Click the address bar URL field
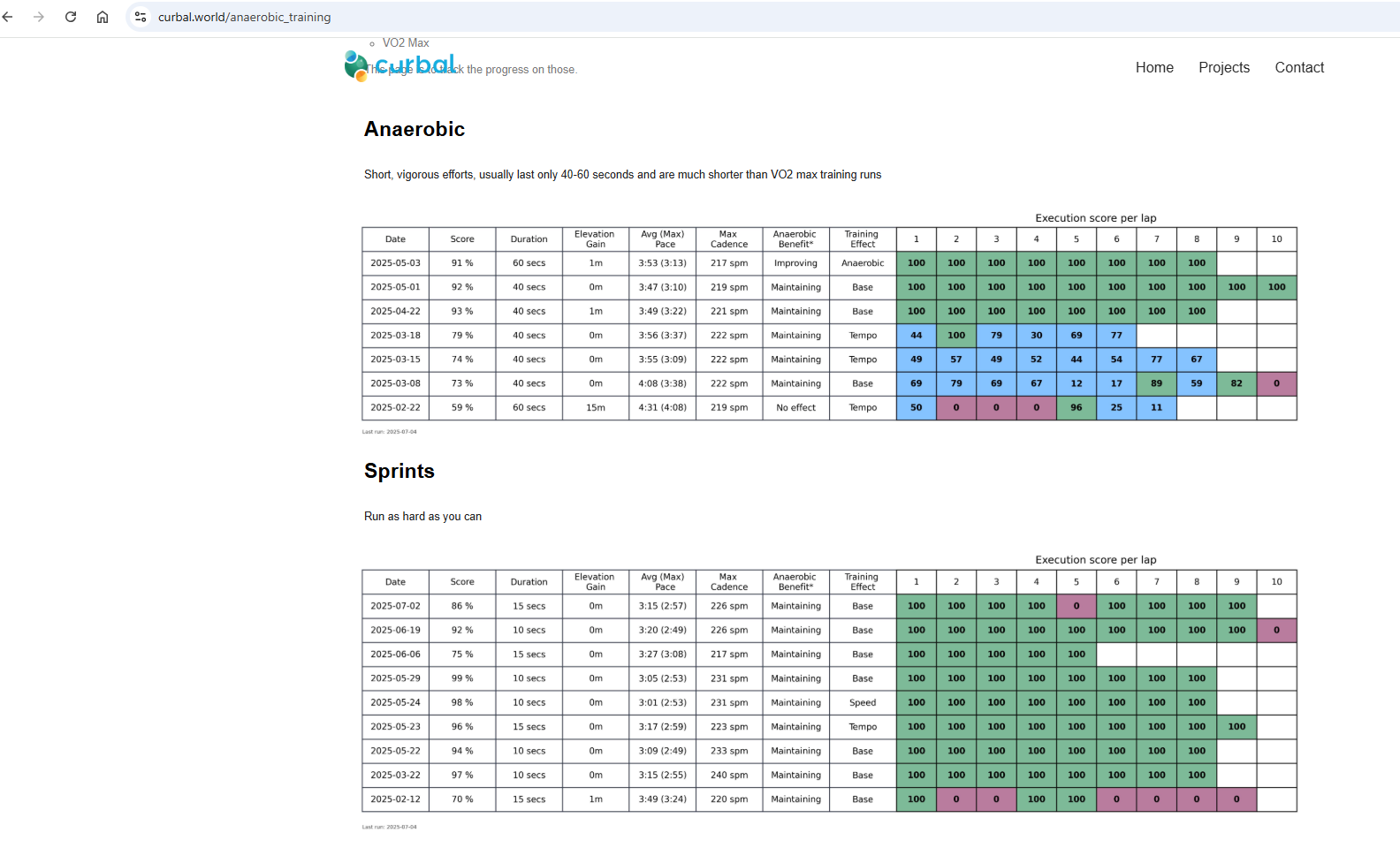1400x848 pixels. click(530, 17)
